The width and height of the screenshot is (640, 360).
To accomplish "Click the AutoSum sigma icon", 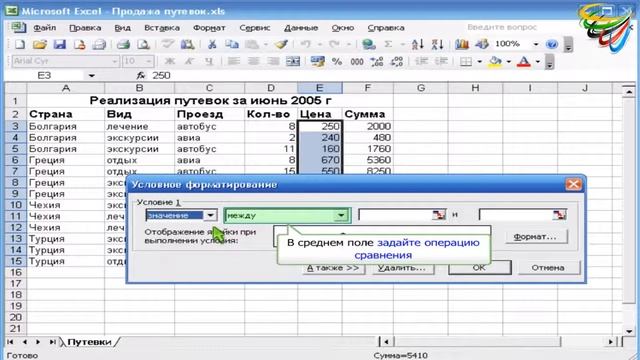I will point(388,44).
